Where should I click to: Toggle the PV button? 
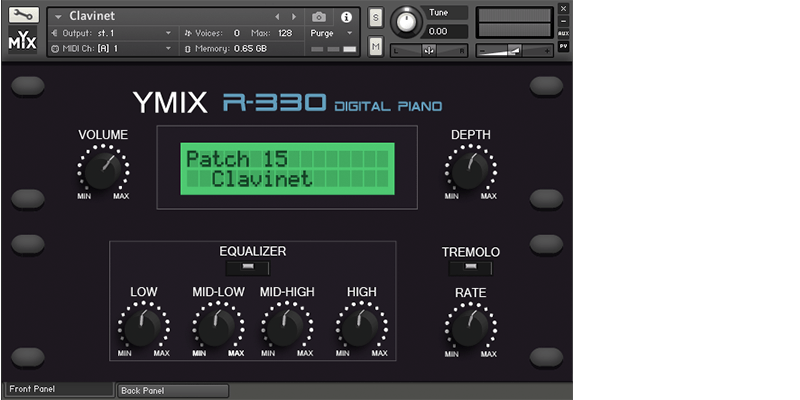pos(563,46)
